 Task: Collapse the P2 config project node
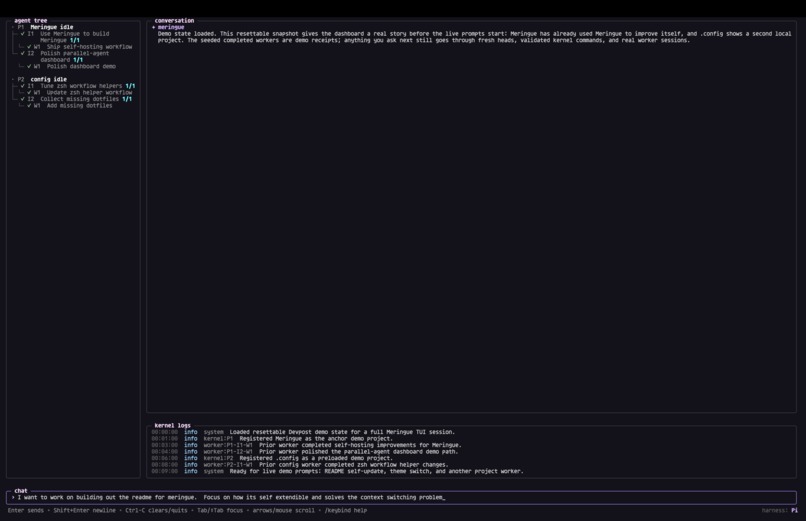point(13,80)
